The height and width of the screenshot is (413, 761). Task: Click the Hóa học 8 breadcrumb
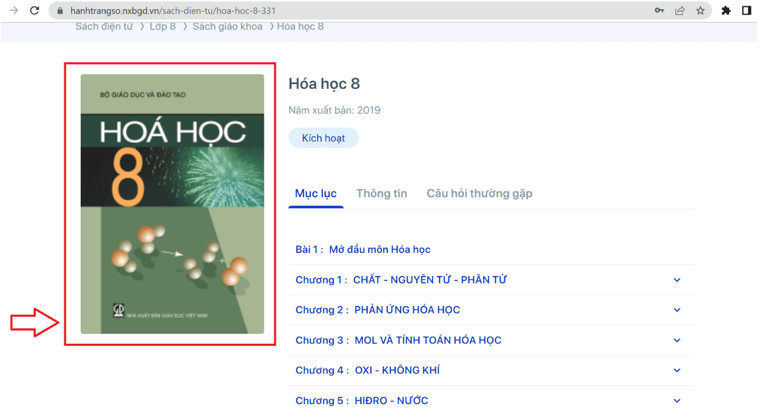[300, 27]
